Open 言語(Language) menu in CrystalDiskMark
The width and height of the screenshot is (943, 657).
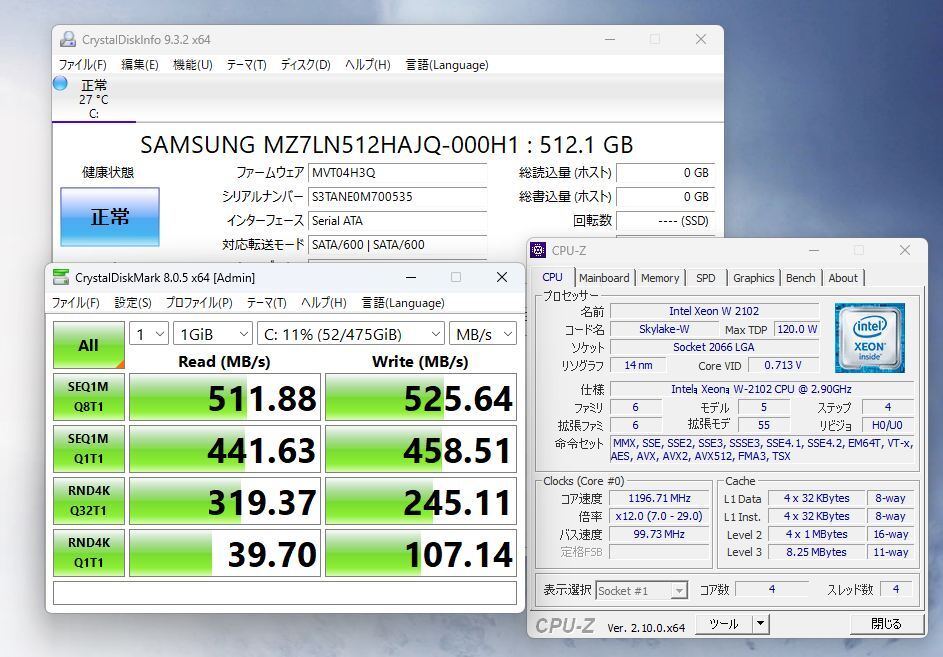(x=403, y=303)
